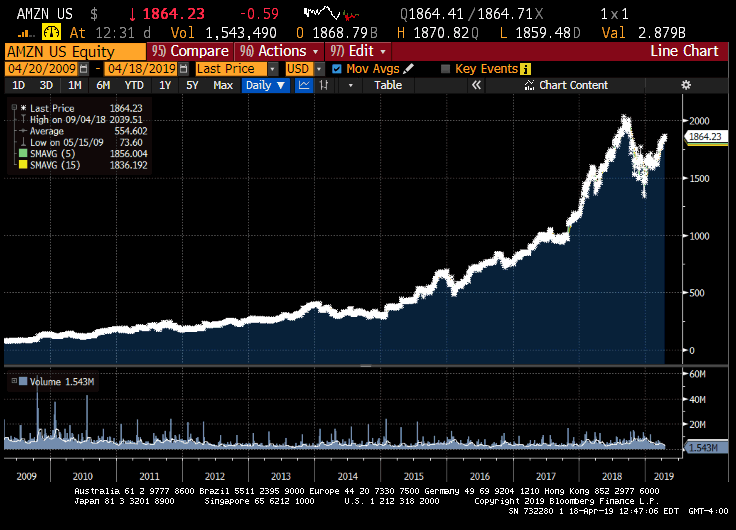Click the orange signal bars icon

(x=26, y=33)
